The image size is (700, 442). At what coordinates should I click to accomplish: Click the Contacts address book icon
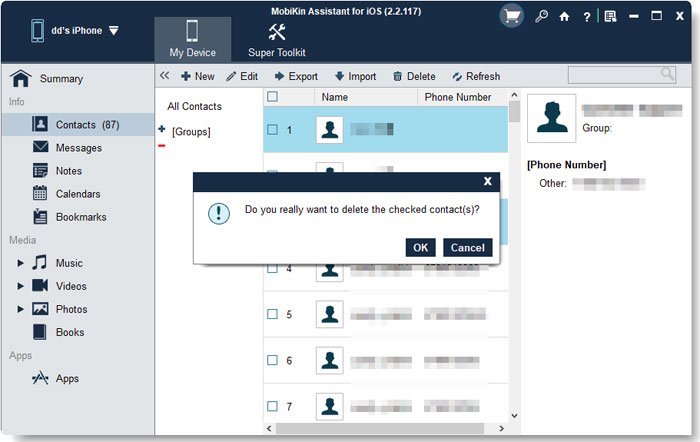click(x=40, y=124)
